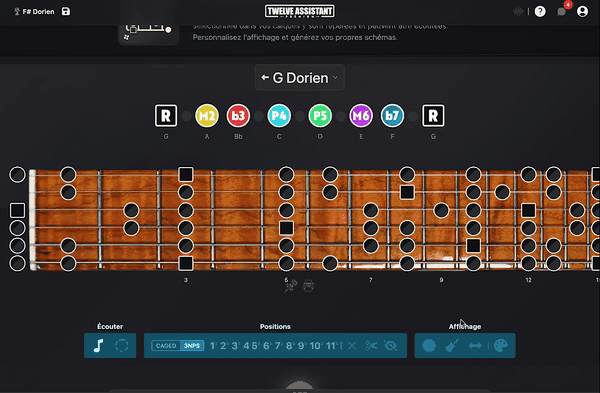
Task: Click the open low string square root note
Action: (17, 210)
